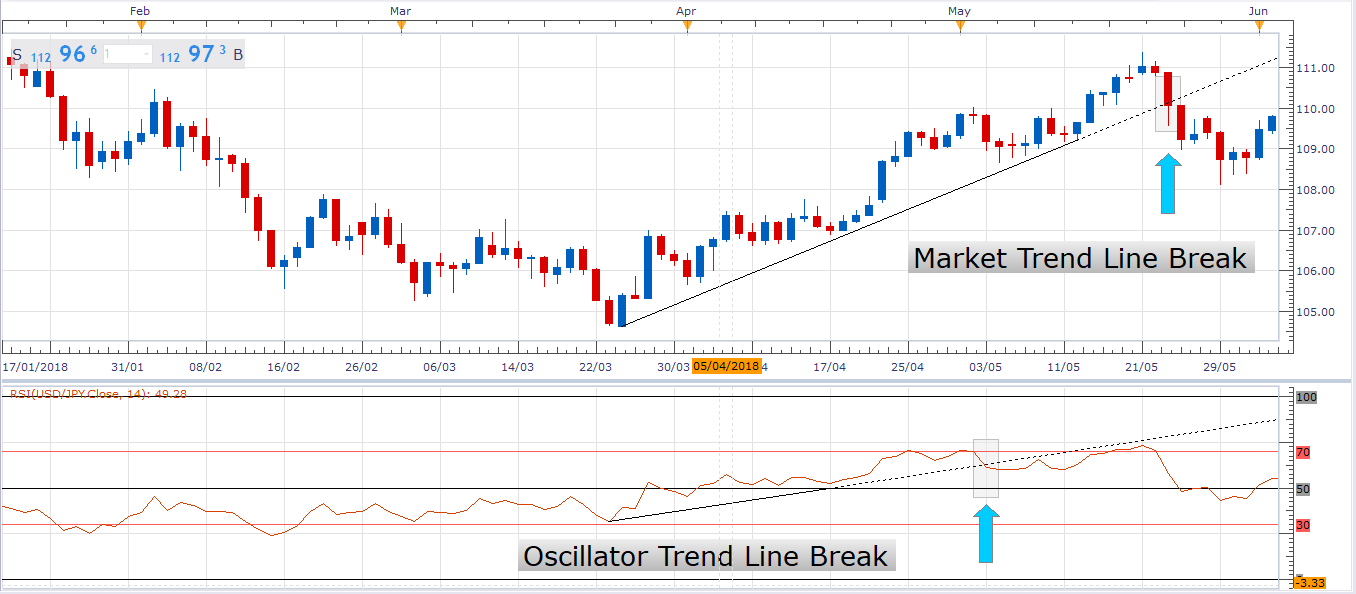Select the Oscillator Trend Line Break label

pyautogui.click(x=706, y=556)
